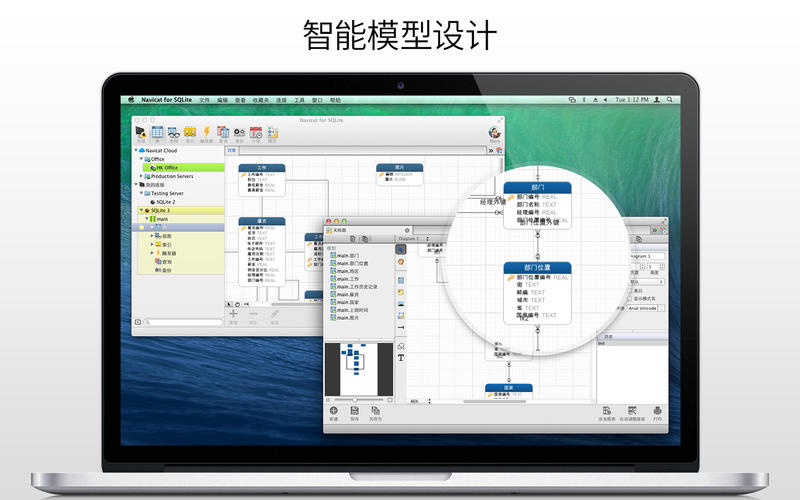This screenshot has height=500, width=800.
Task: Click the horizontal scrollbar under model canvas
Action: [494, 401]
